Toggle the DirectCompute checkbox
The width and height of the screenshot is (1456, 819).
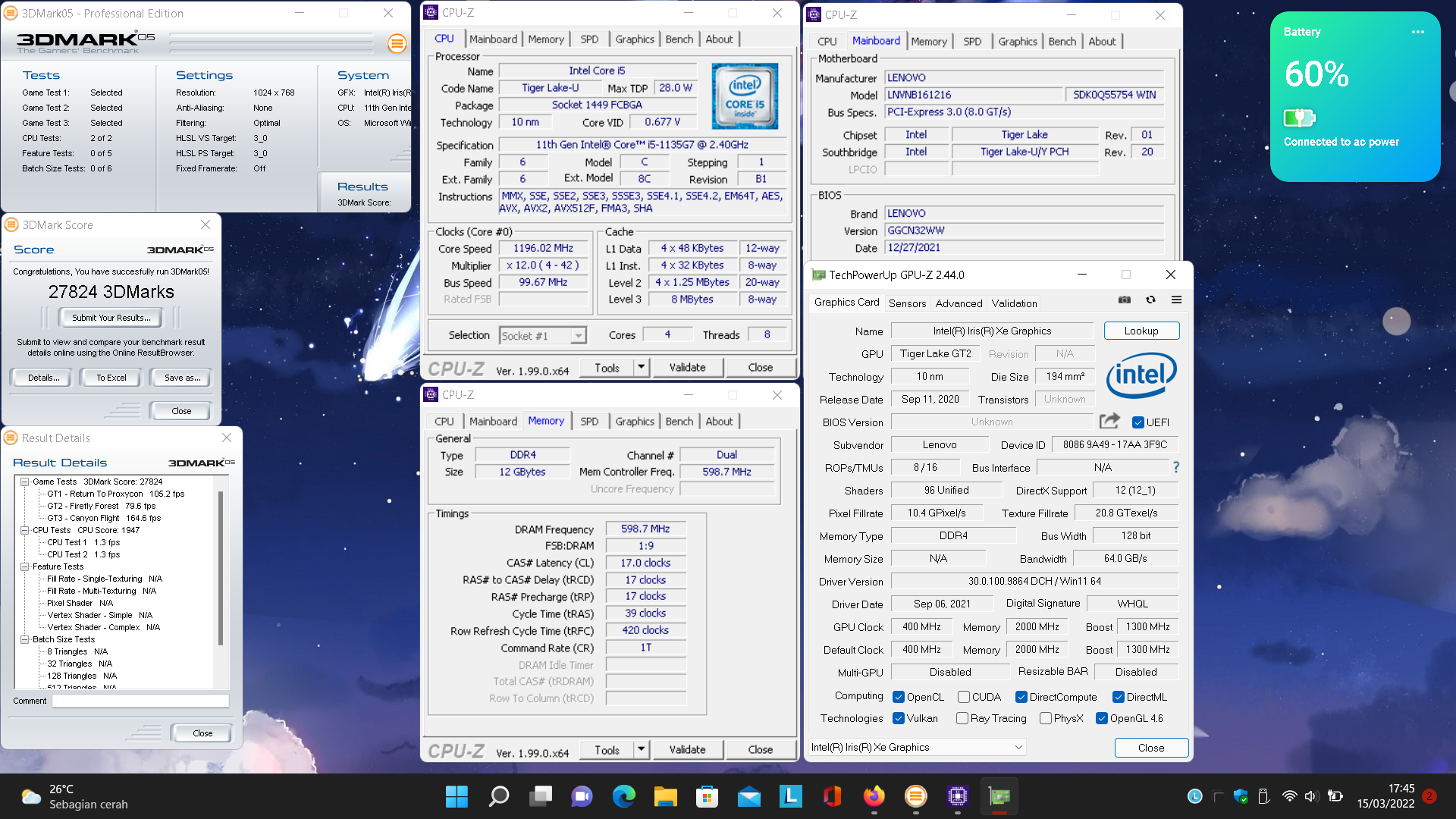(x=1021, y=697)
